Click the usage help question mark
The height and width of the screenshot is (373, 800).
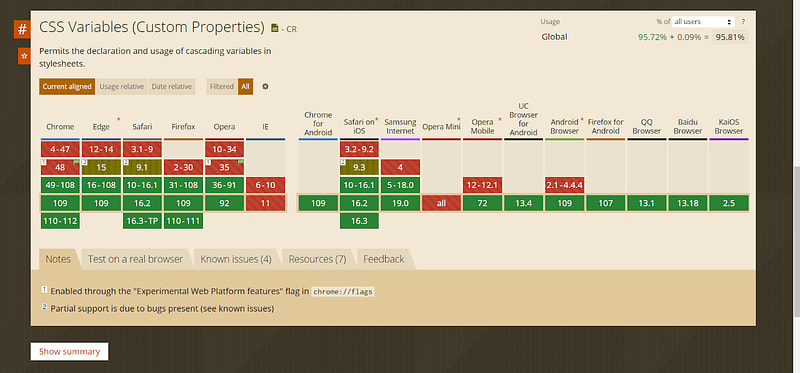pyautogui.click(x=743, y=22)
